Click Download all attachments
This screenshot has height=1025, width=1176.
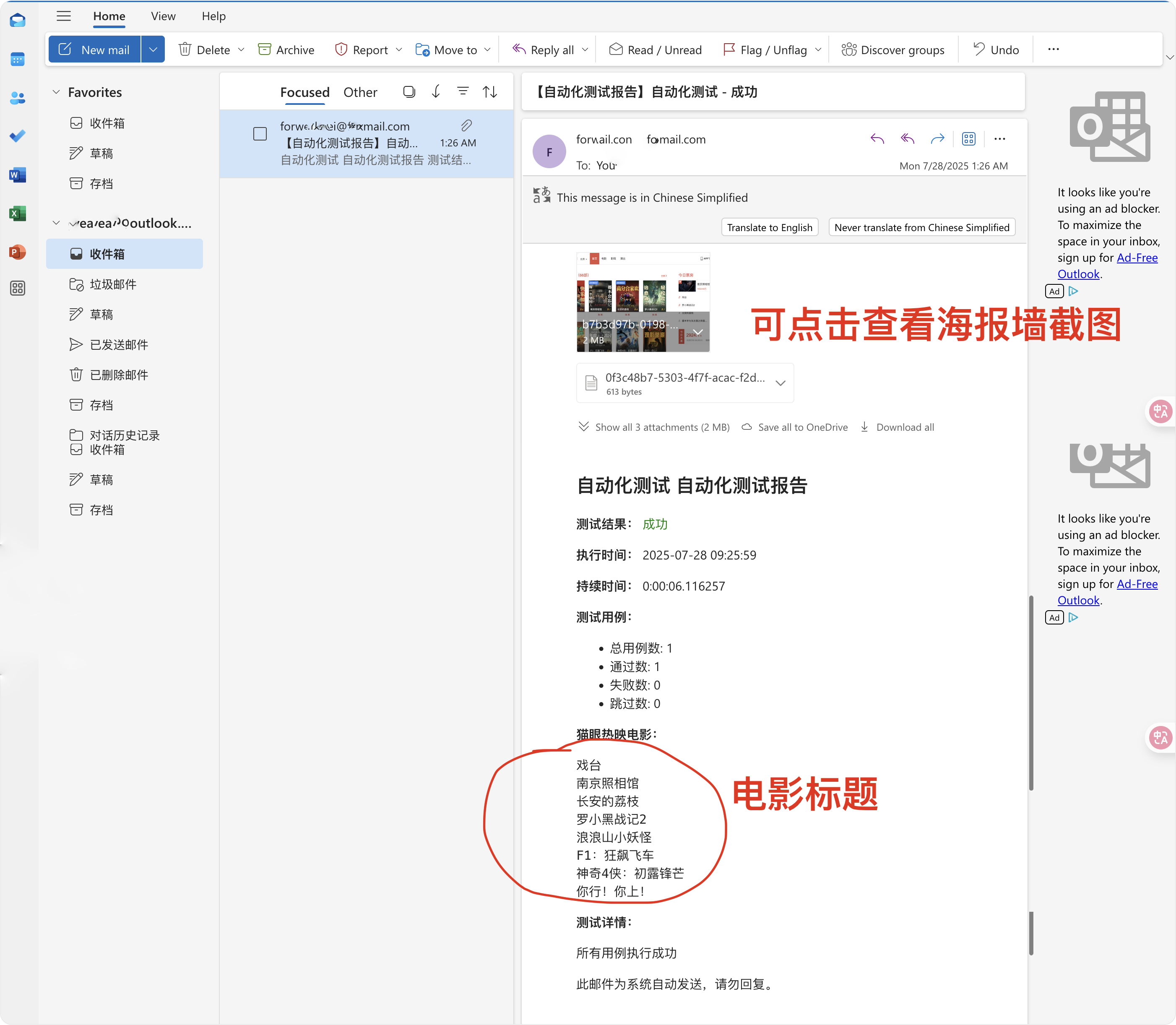(x=898, y=427)
